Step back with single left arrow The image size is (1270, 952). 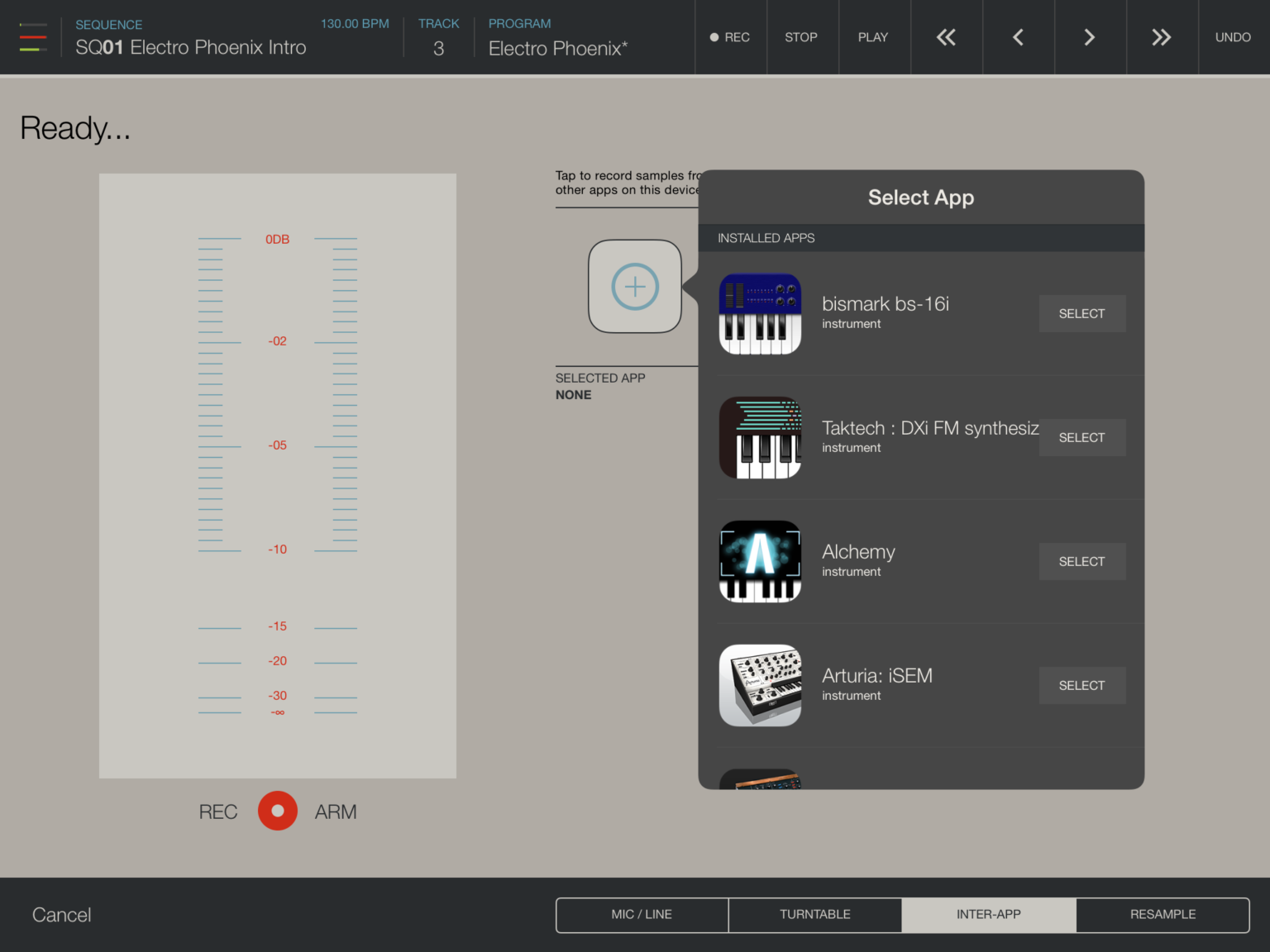point(1018,37)
